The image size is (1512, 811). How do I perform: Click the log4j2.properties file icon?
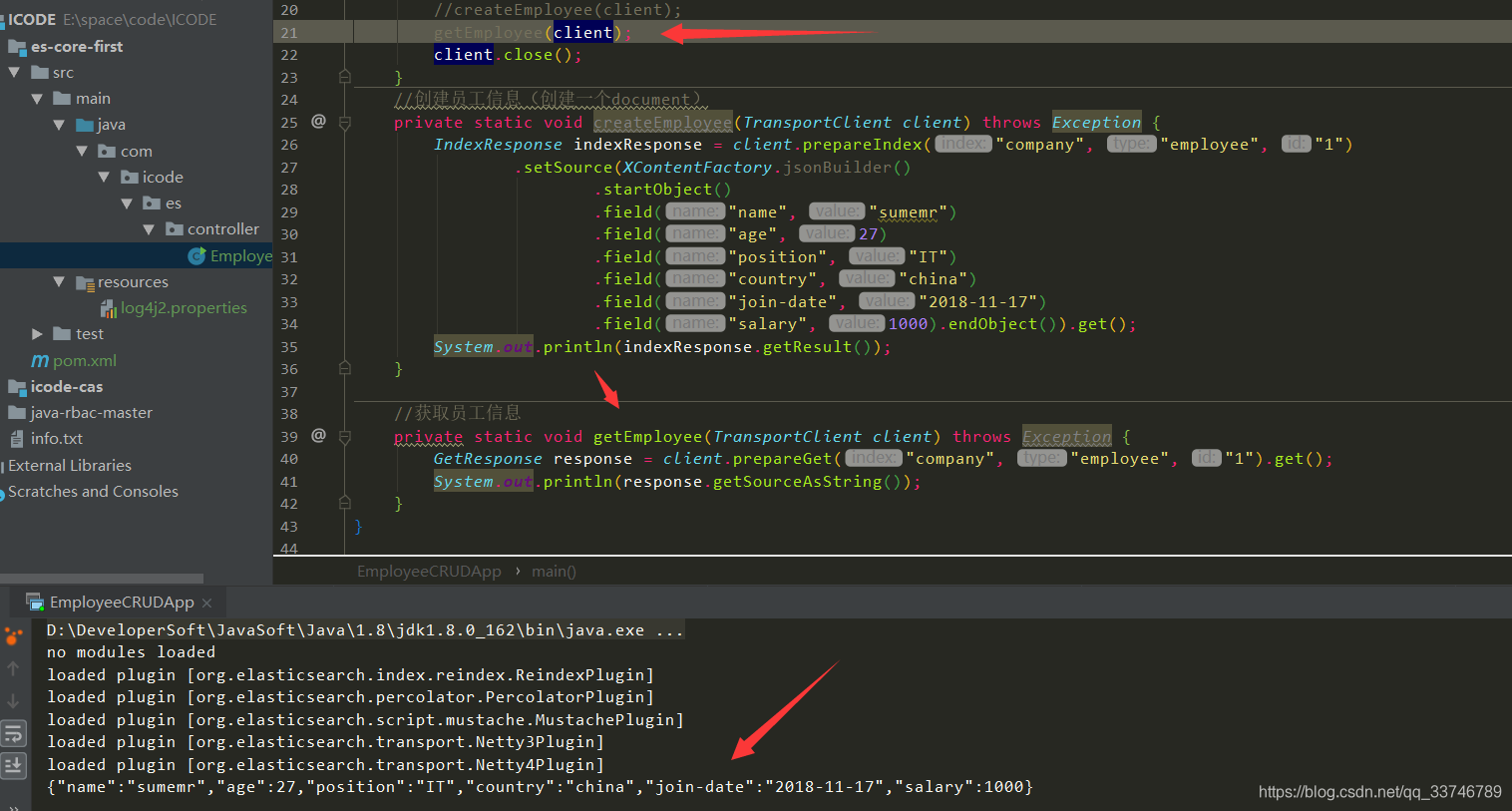109,308
